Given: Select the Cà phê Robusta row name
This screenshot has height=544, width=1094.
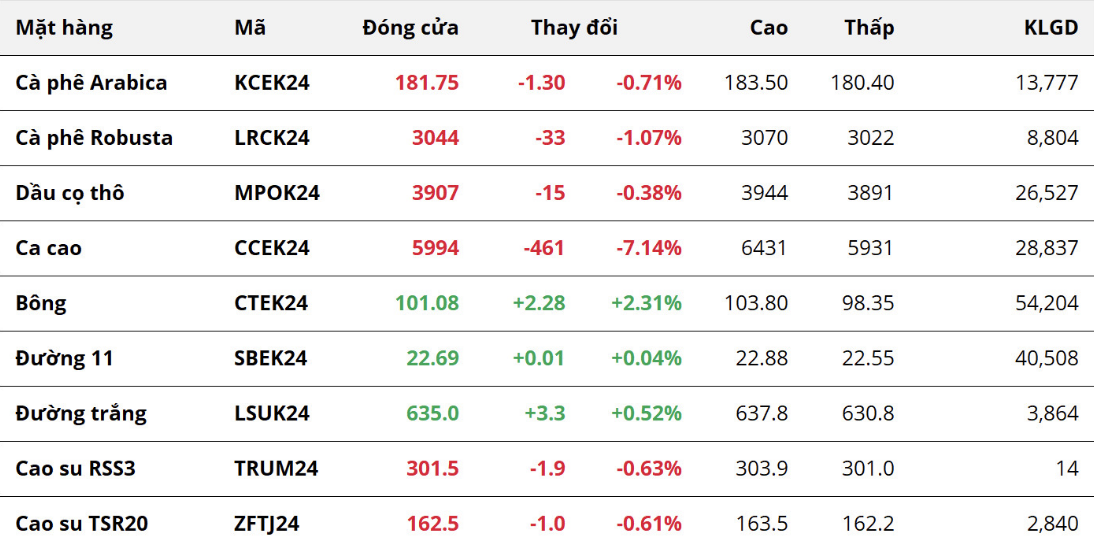Looking at the screenshot, I should [x=94, y=138].
